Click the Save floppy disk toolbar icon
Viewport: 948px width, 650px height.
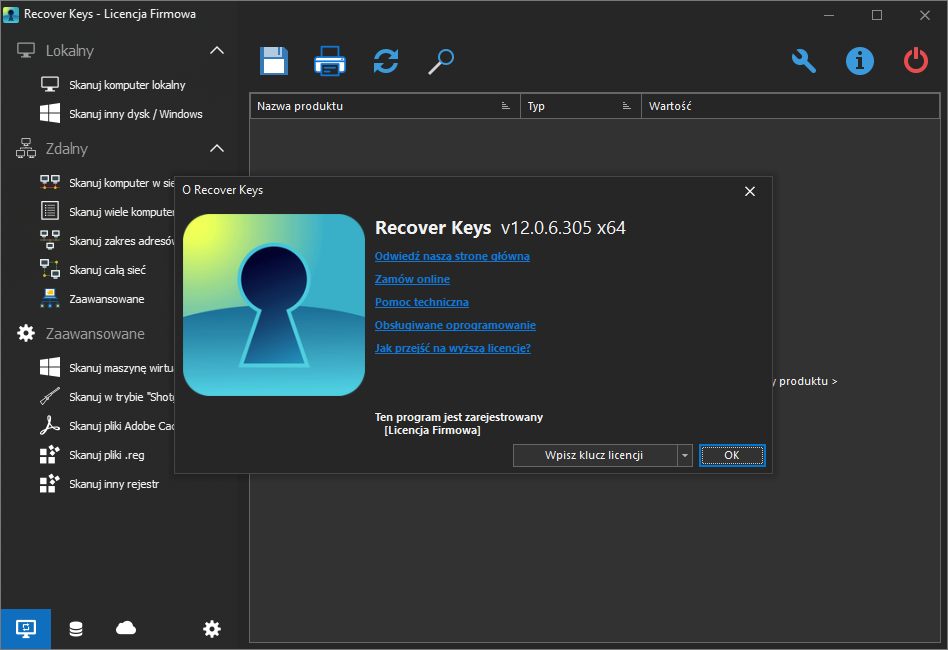(274, 61)
